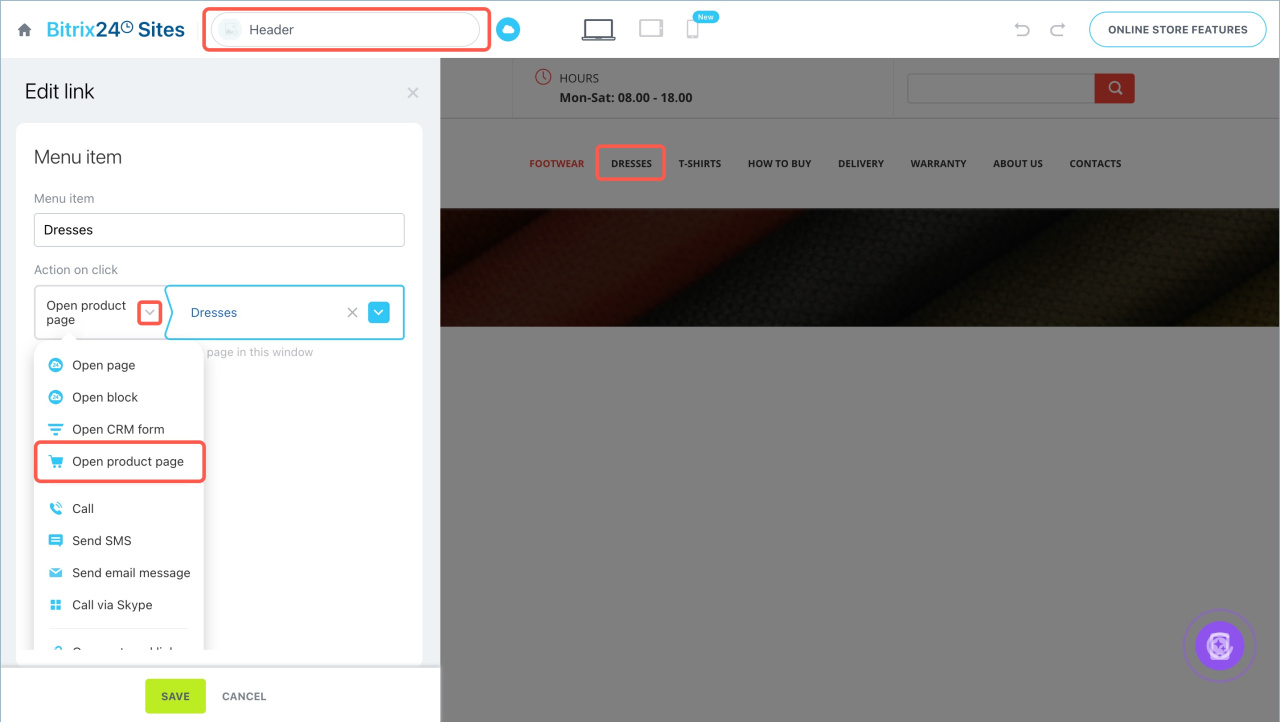The image size is (1280, 722).
Task: Click Online Store Features button
Action: coord(1177,30)
